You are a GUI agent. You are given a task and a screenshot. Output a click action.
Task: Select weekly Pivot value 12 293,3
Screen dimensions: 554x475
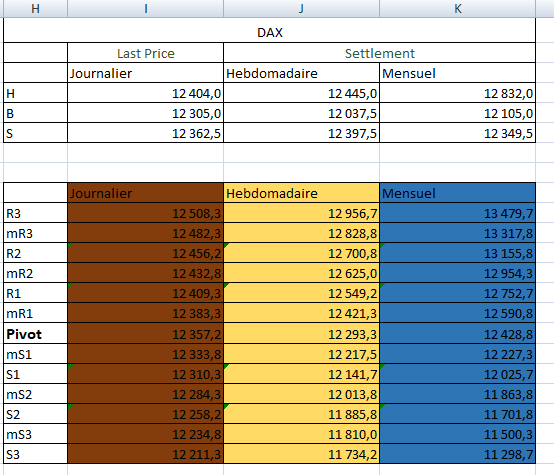click(301, 333)
